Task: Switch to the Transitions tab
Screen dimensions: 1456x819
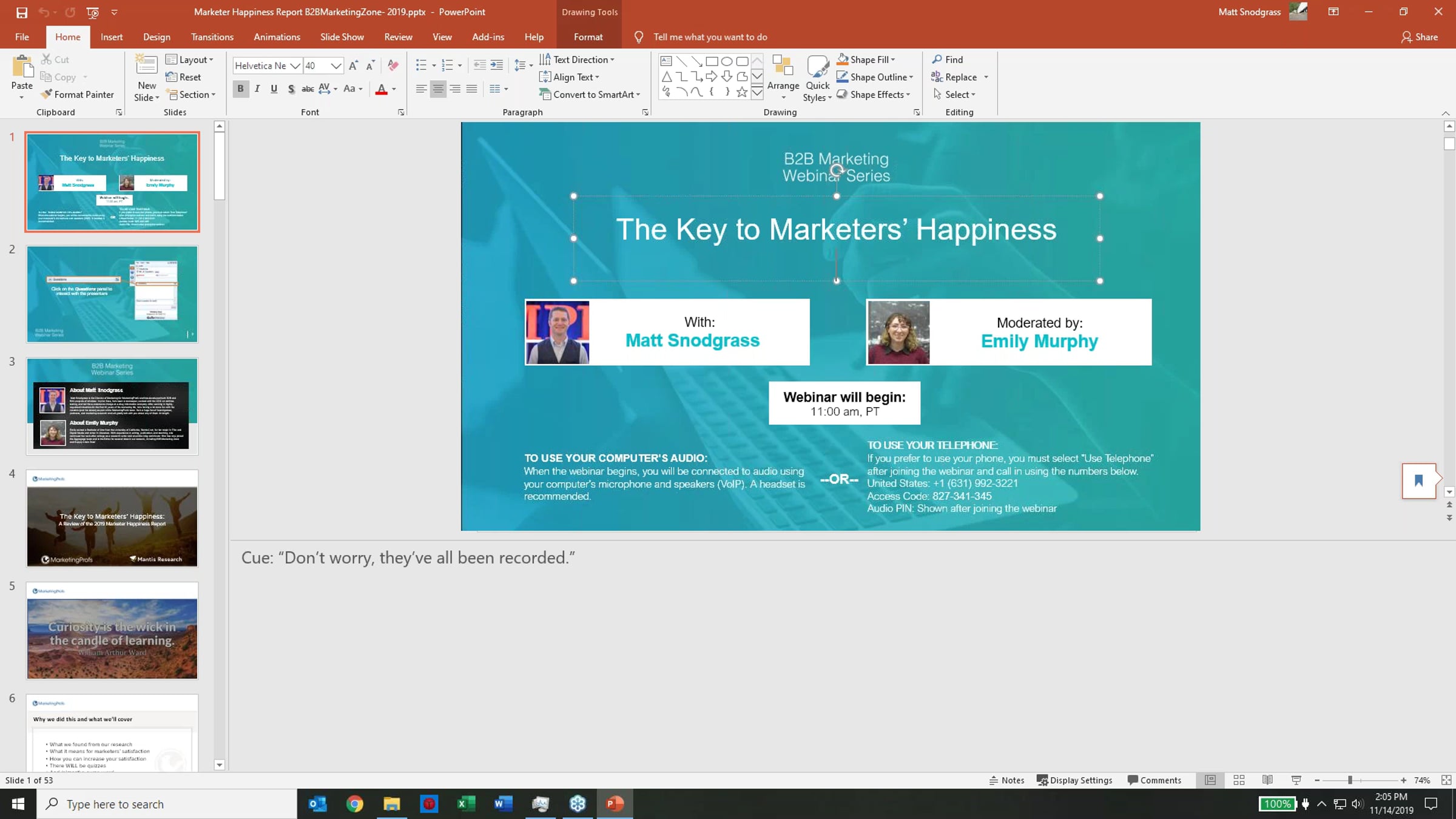Action: [x=212, y=37]
